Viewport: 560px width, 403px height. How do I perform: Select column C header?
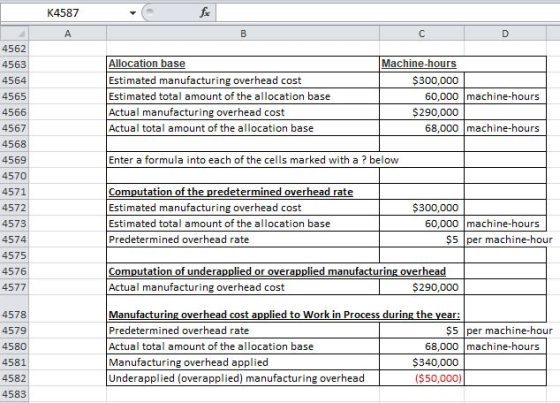pos(422,34)
